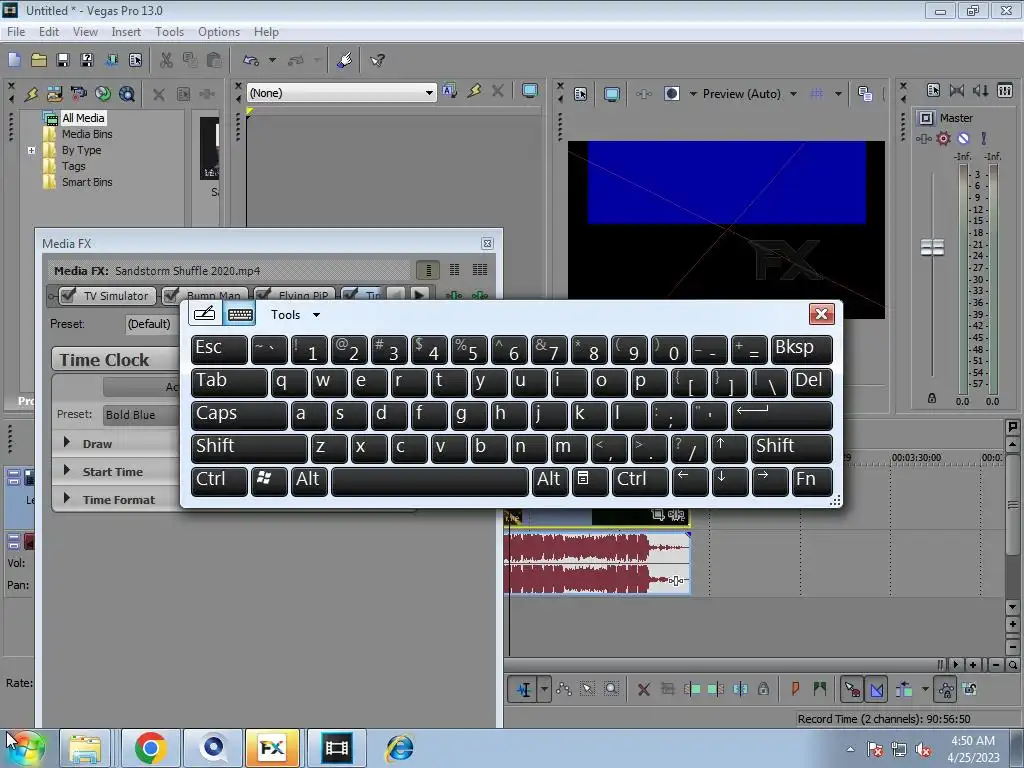Open the File menu
Viewport: 1024px width, 768px height.
[16, 32]
